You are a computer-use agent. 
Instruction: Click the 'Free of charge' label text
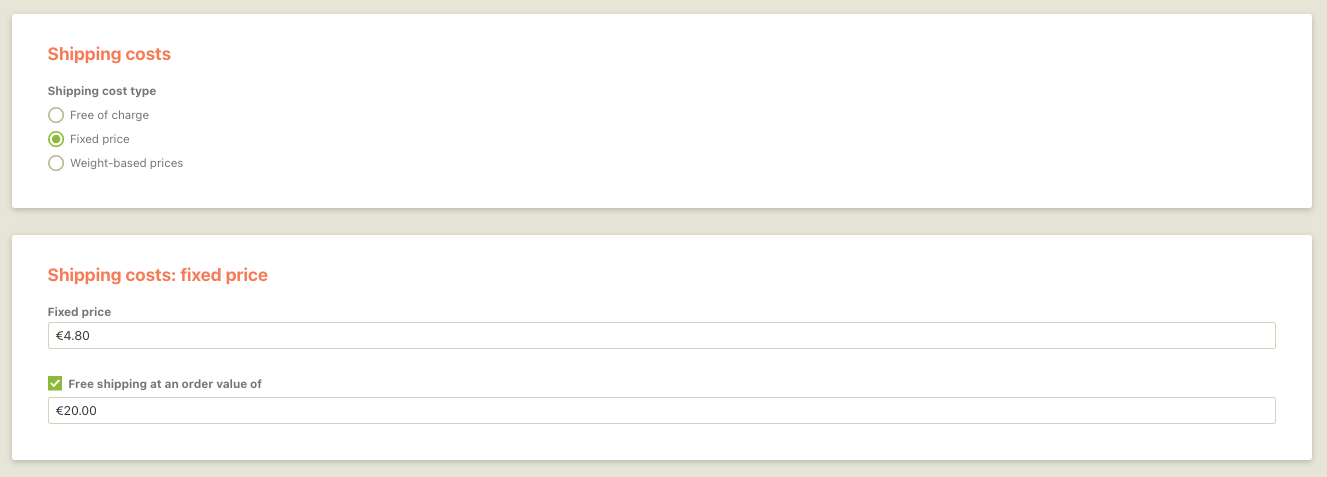[x=109, y=115]
